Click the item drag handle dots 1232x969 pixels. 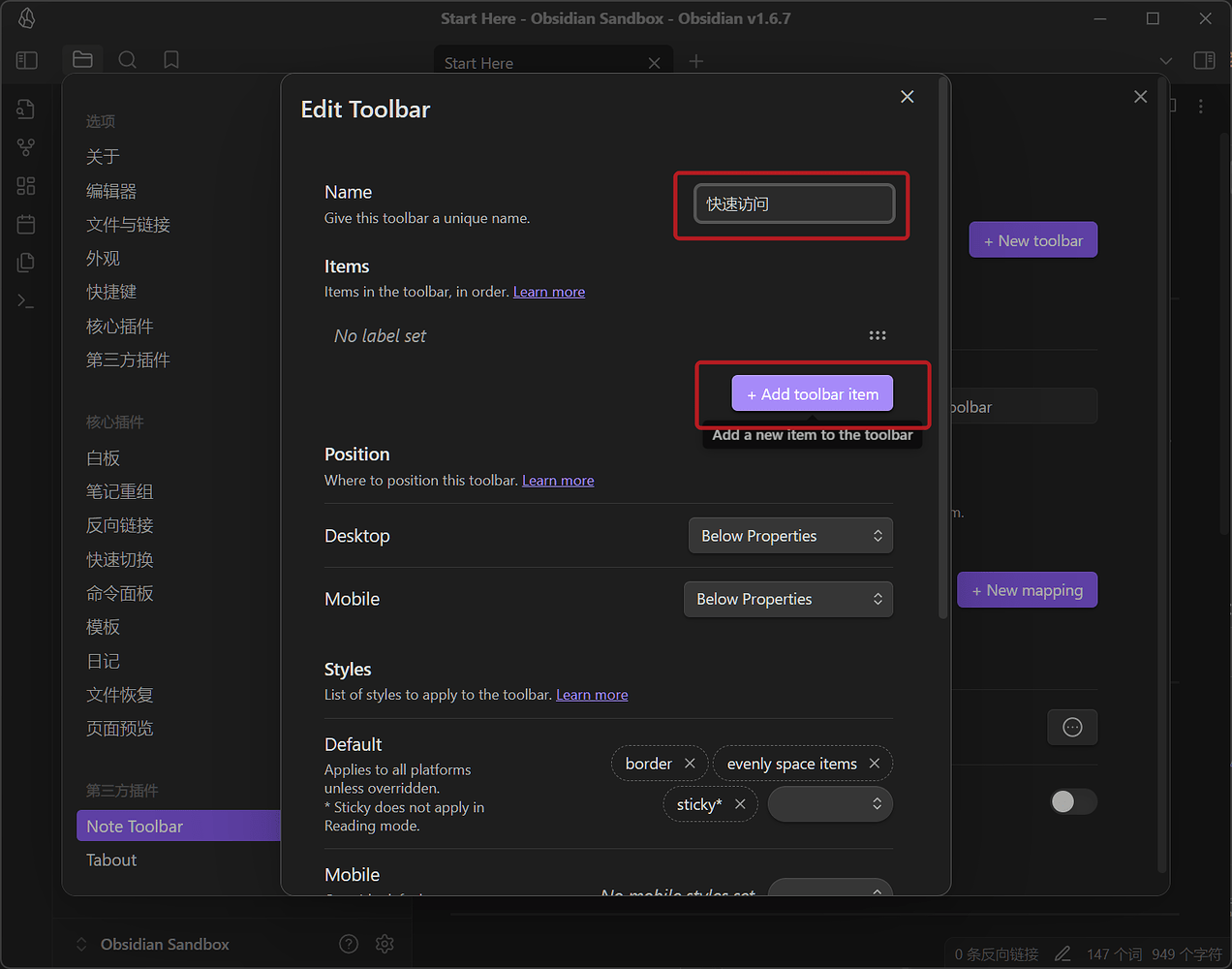[x=878, y=335]
